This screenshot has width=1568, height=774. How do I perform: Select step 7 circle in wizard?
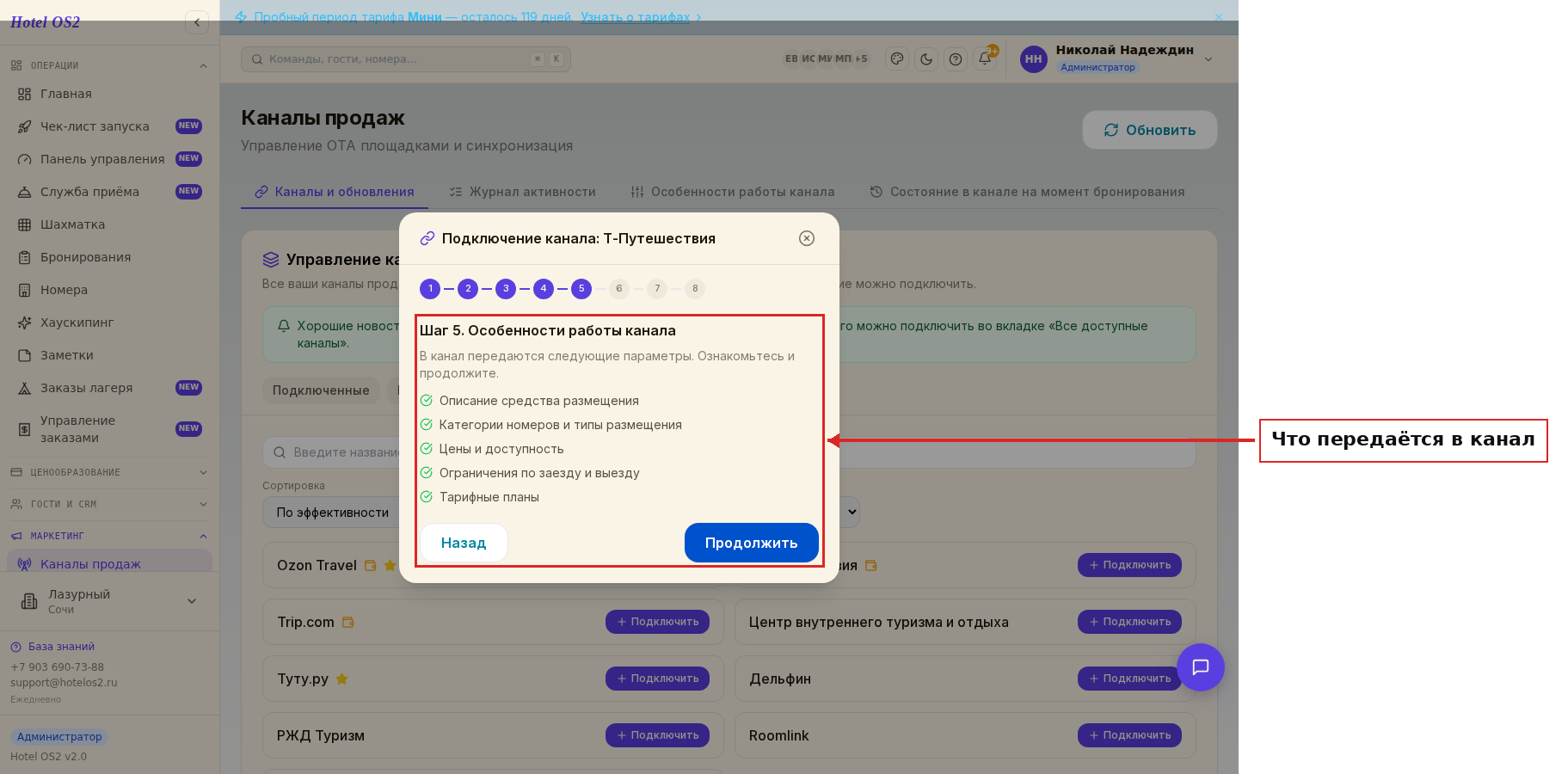657,289
